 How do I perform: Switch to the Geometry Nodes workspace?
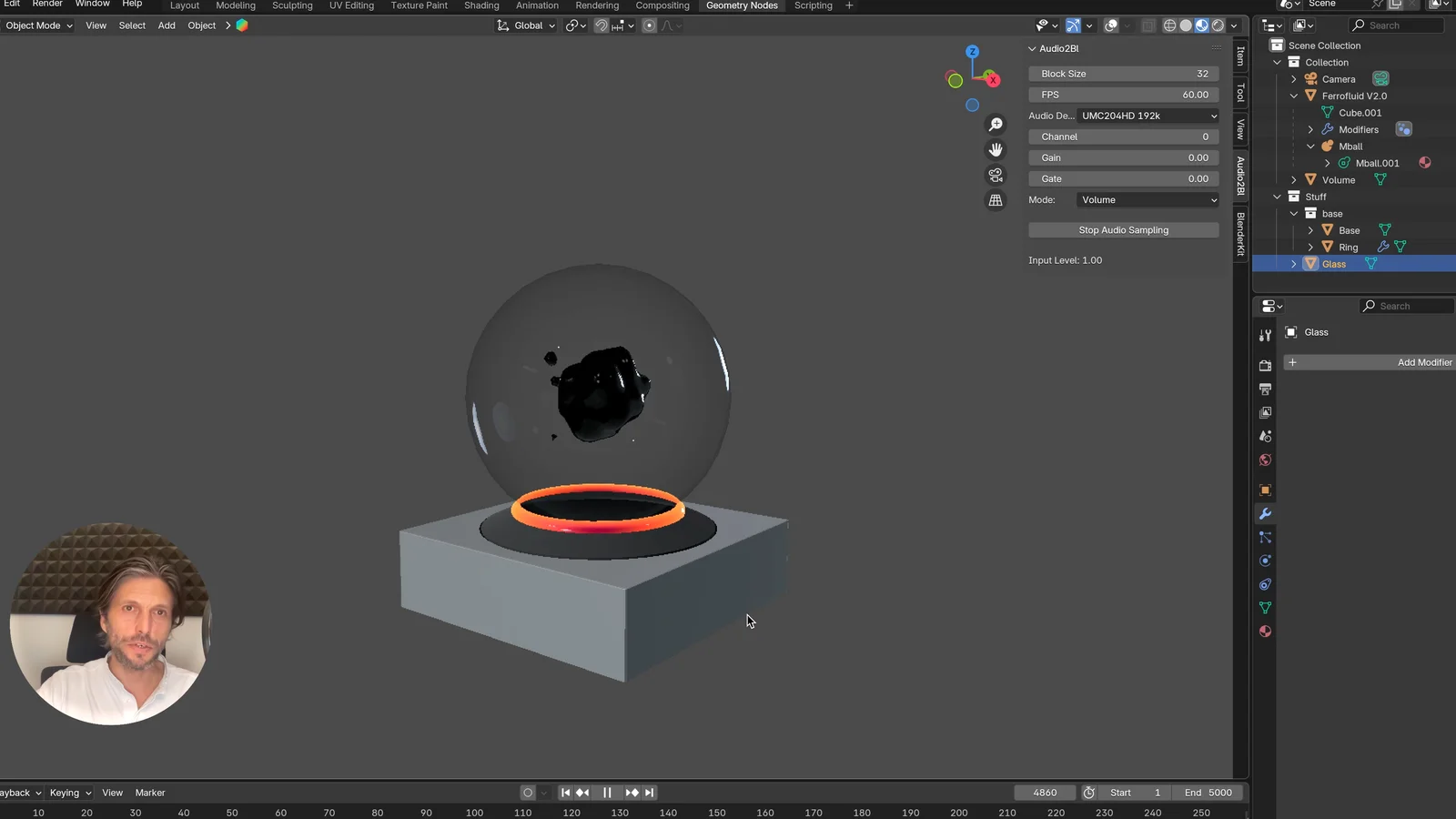pyautogui.click(x=742, y=6)
